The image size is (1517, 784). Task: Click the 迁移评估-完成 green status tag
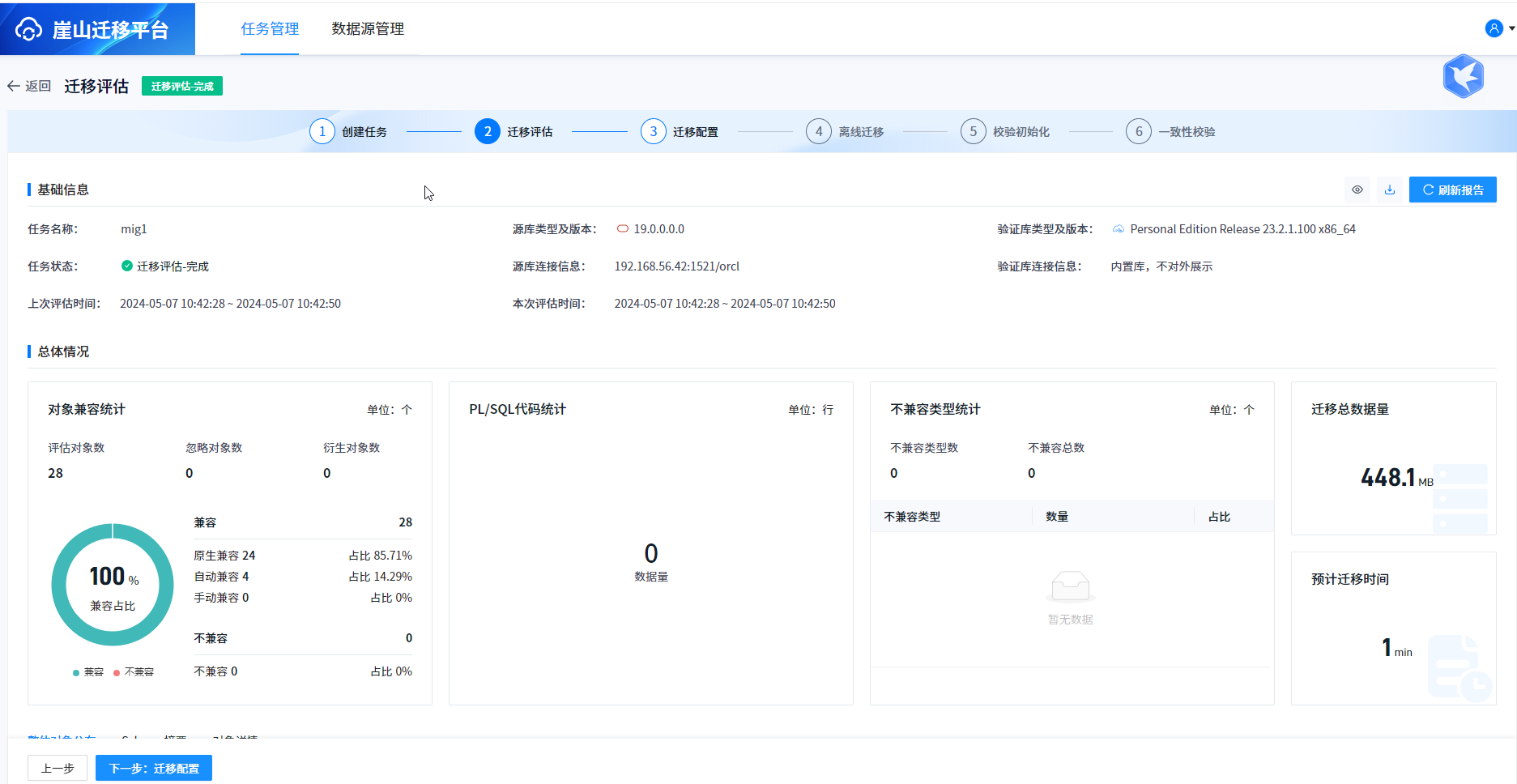click(x=182, y=86)
